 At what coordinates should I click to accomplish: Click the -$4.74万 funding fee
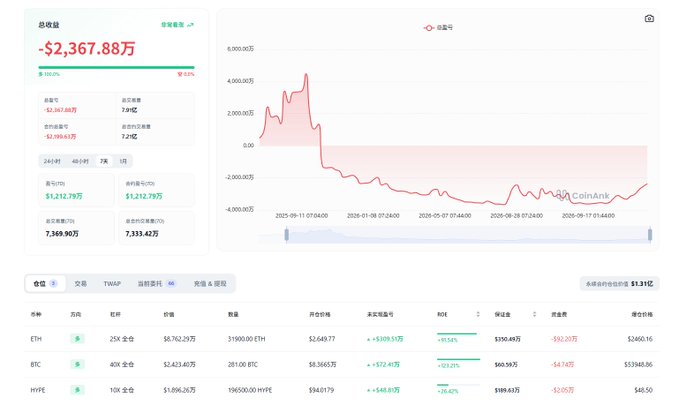coord(563,365)
